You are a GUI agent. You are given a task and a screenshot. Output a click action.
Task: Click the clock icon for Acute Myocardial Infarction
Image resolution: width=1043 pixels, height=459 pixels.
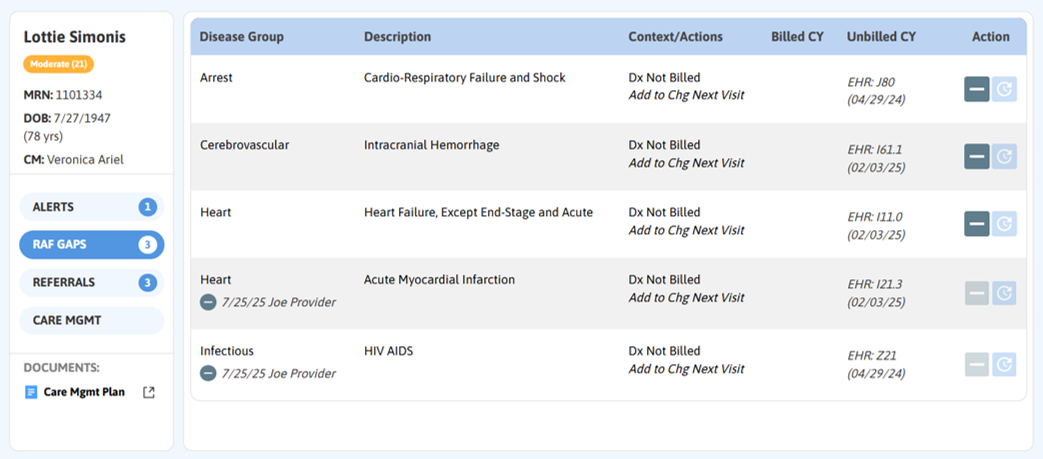pos(1005,293)
